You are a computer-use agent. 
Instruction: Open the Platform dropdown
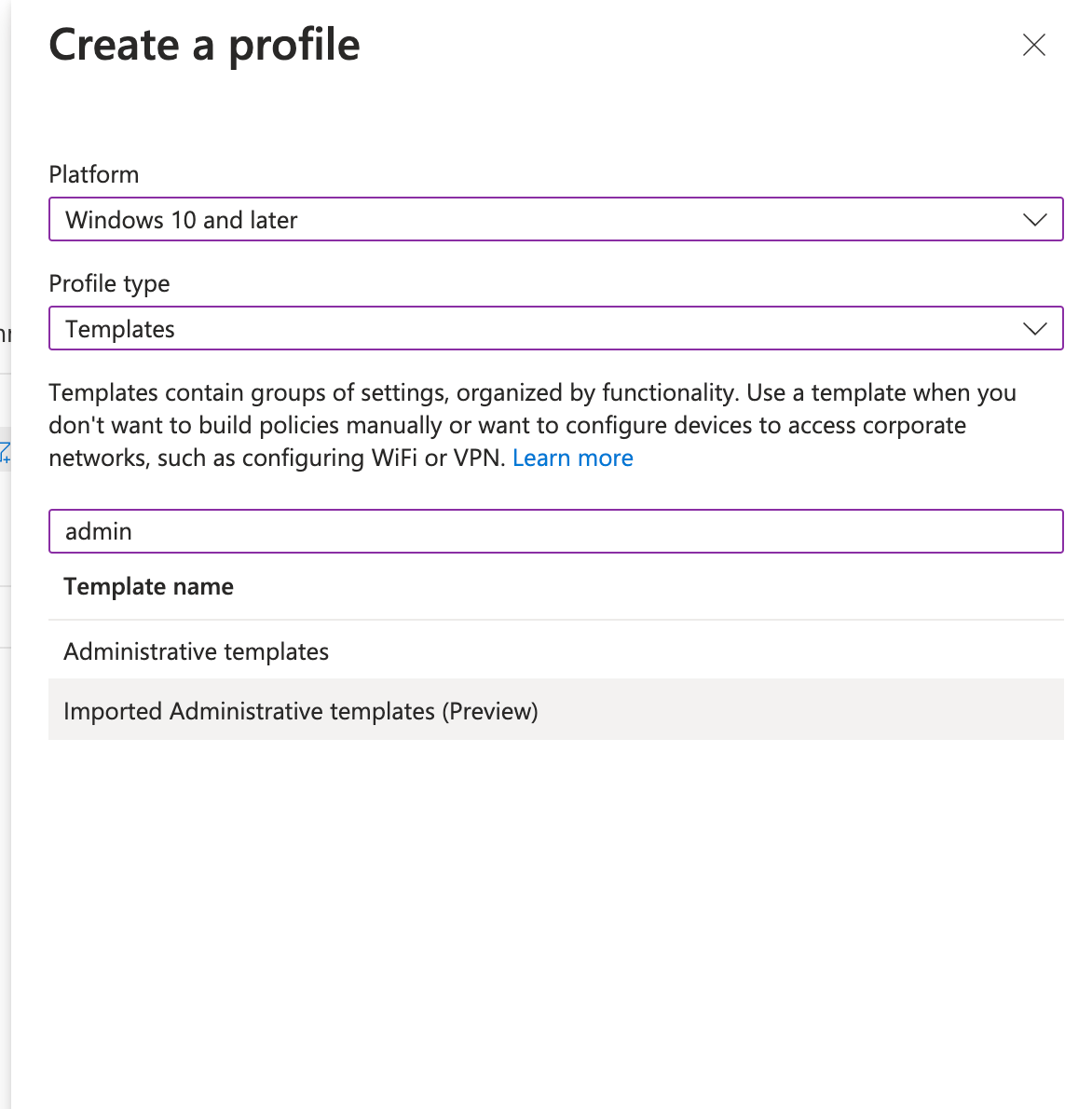555,220
